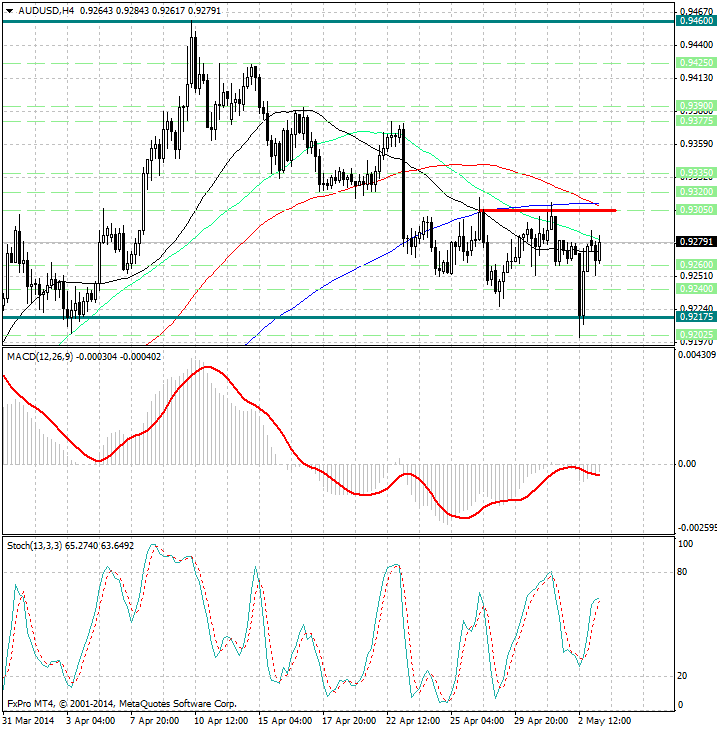717x729 pixels.
Task: Click the 10 Apr 12:00 time axis label
Action: point(220,720)
